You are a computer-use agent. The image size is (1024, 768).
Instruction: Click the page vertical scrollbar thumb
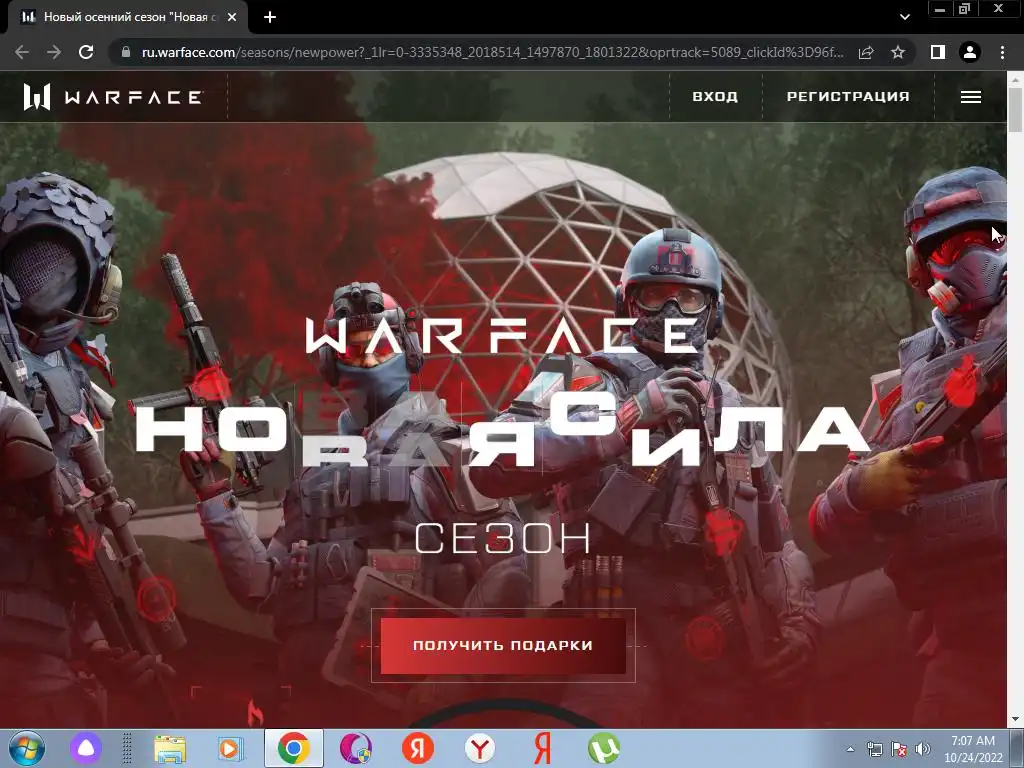coord(1015,110)
